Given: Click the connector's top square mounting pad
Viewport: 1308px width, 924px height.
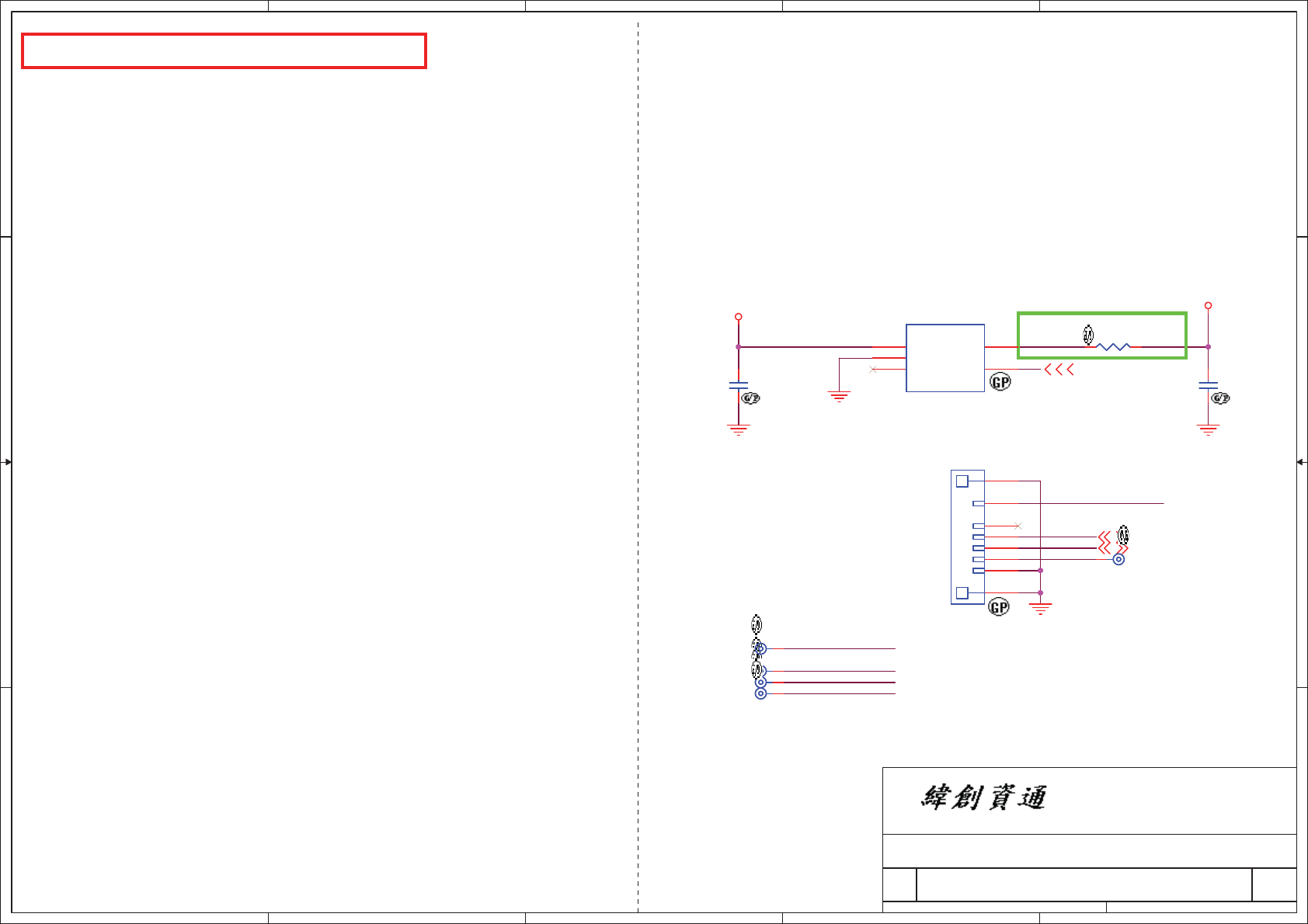Looking at the screenshot, I should pos(962,481).
